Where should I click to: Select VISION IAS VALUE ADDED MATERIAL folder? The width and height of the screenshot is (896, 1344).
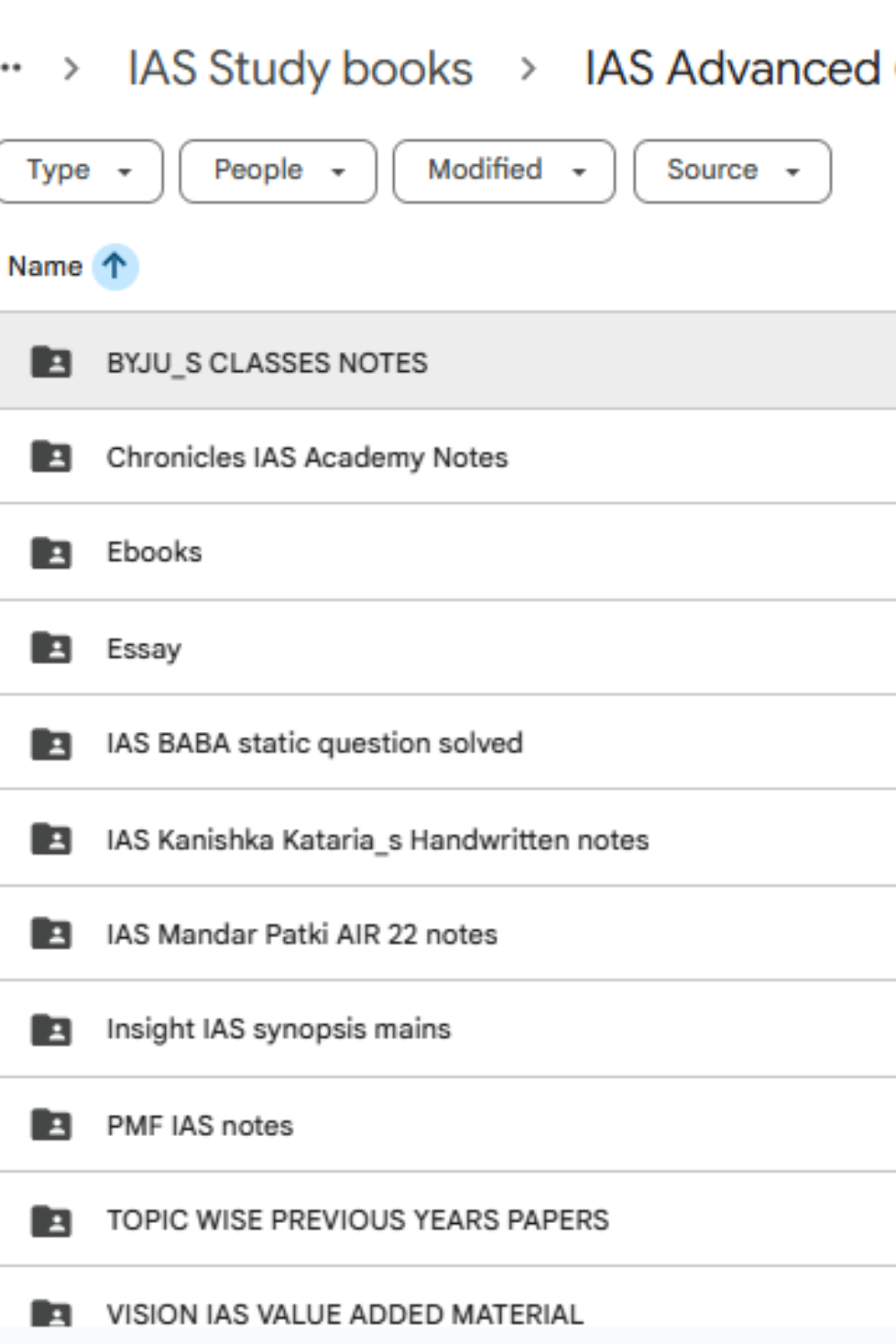tap(345, 1314)
